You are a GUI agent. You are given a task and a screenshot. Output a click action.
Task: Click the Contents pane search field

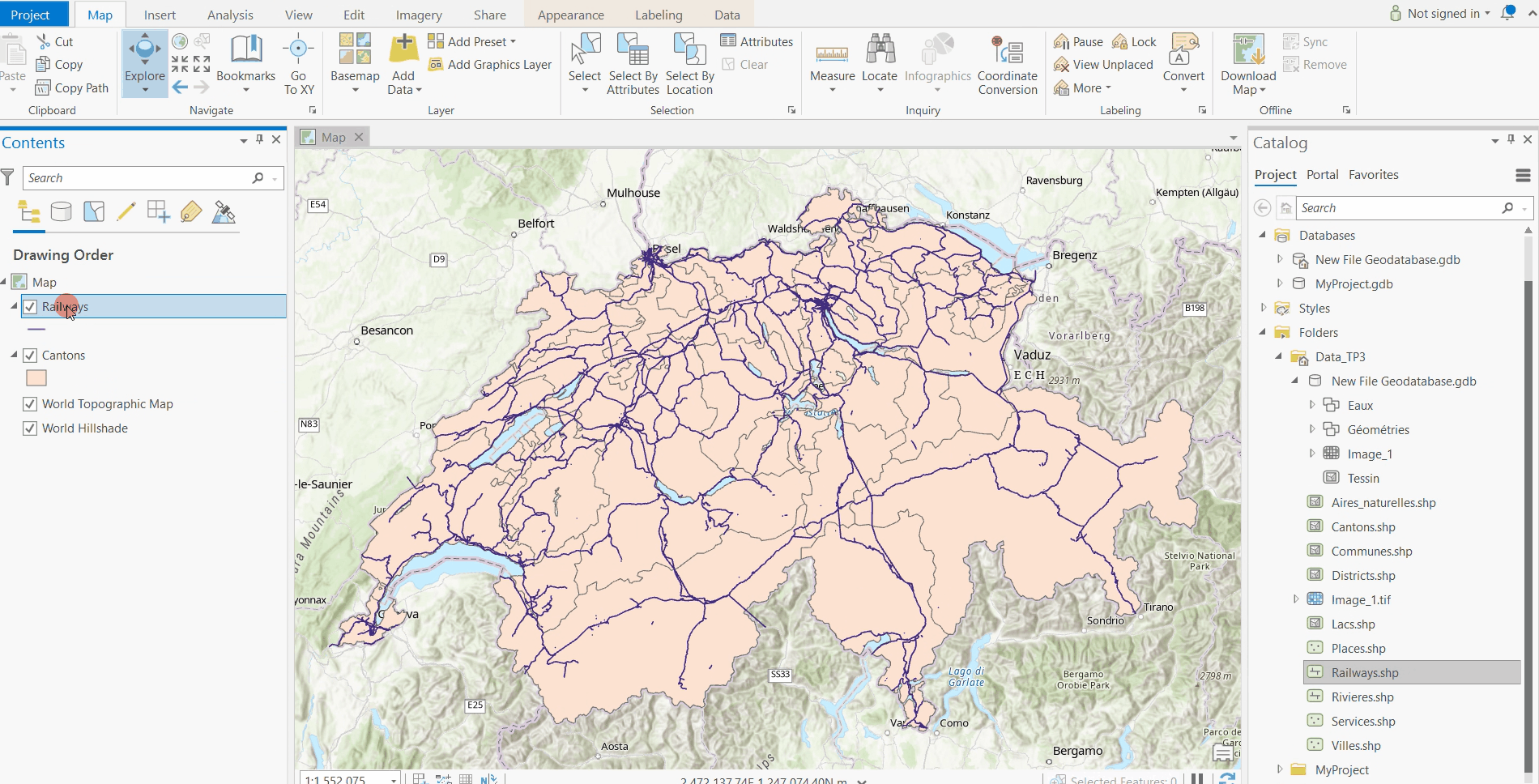click(138, 178)
